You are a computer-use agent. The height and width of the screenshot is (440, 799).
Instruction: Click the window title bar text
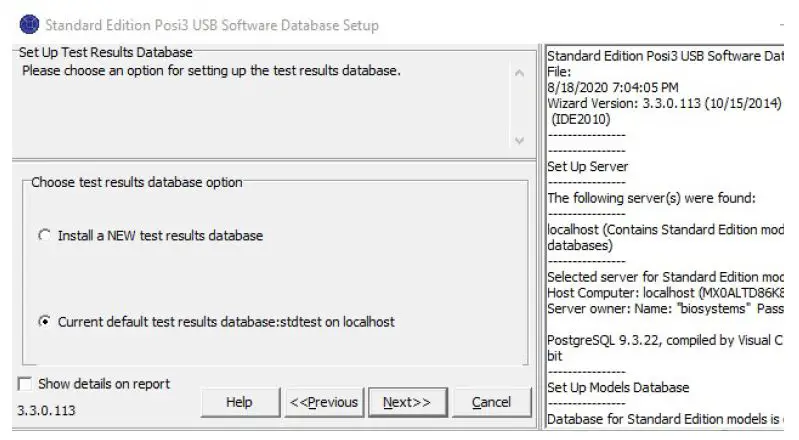tap(212, 24)
